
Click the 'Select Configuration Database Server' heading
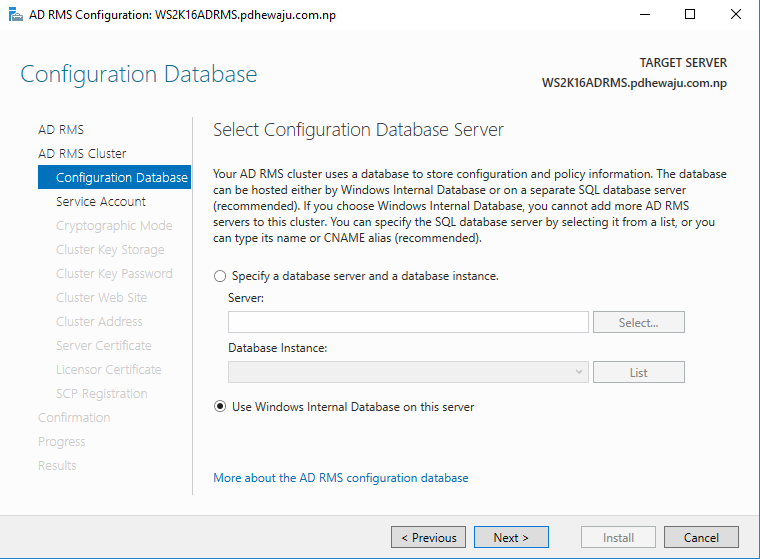click(x=358, y=130)
